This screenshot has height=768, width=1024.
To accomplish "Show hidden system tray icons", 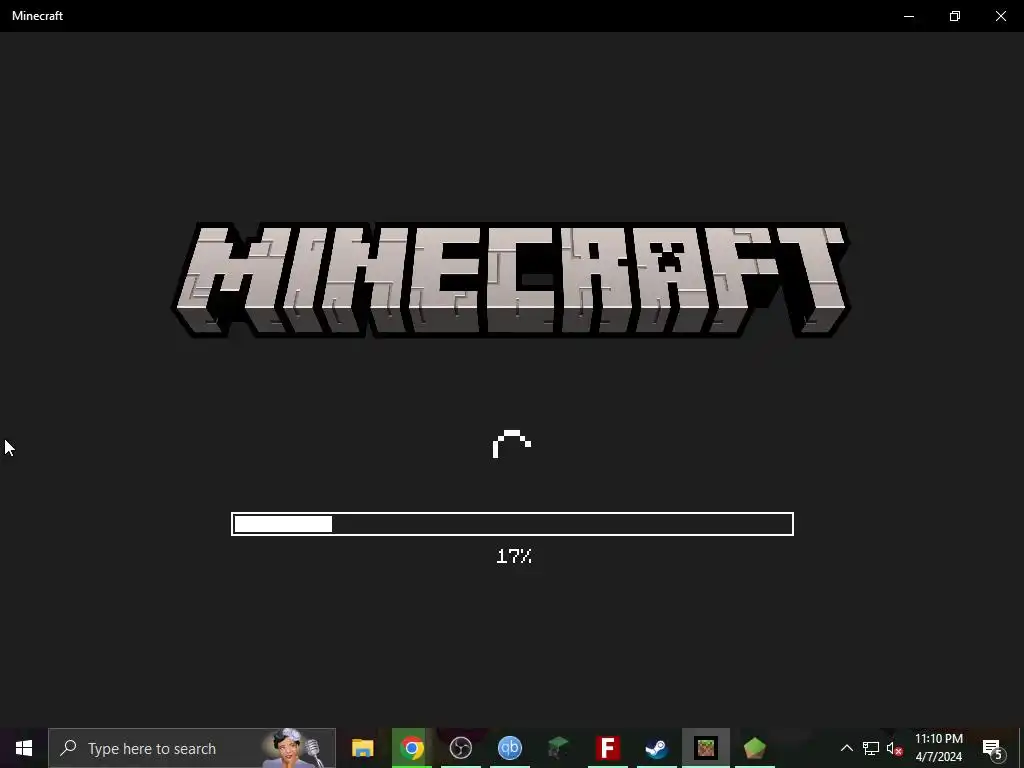I will point(846,748).
